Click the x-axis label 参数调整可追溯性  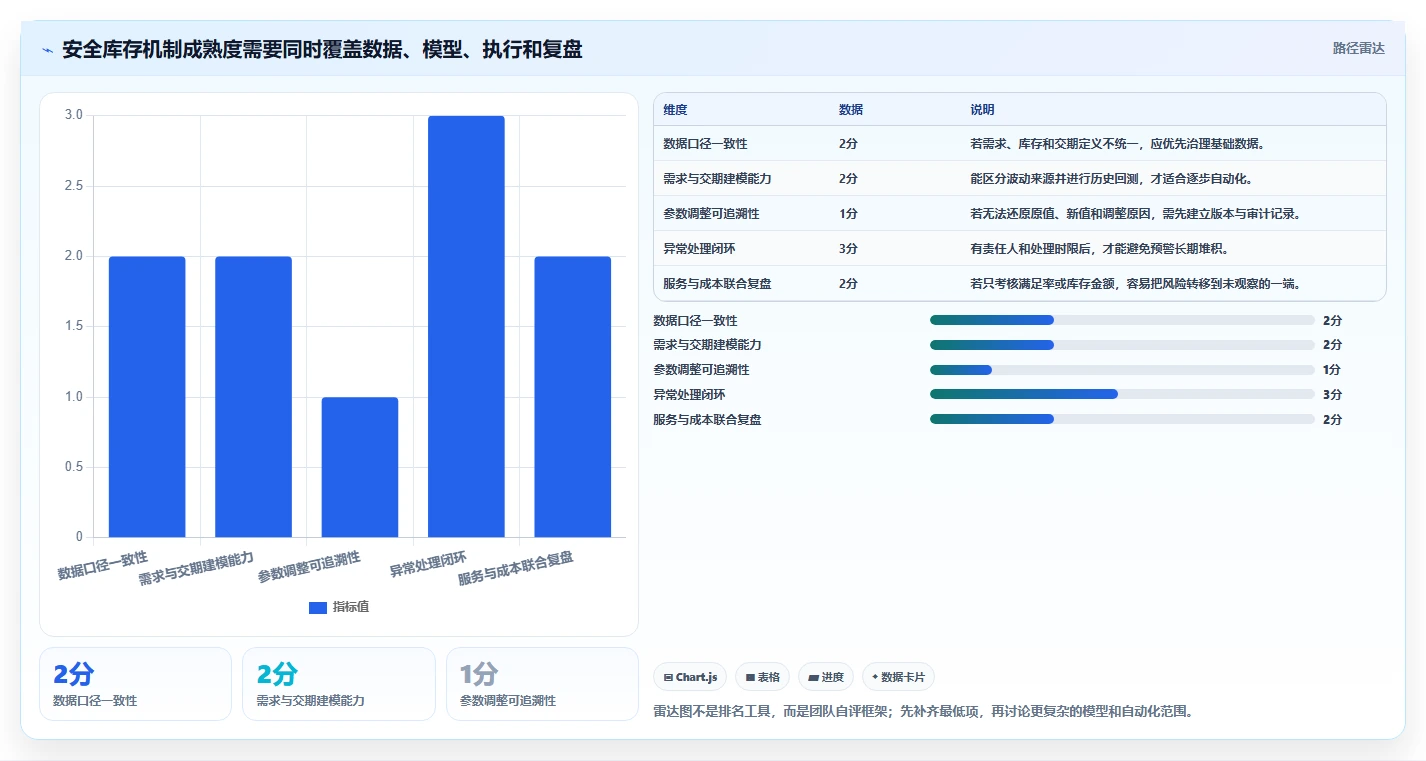[x=309, y=568]
